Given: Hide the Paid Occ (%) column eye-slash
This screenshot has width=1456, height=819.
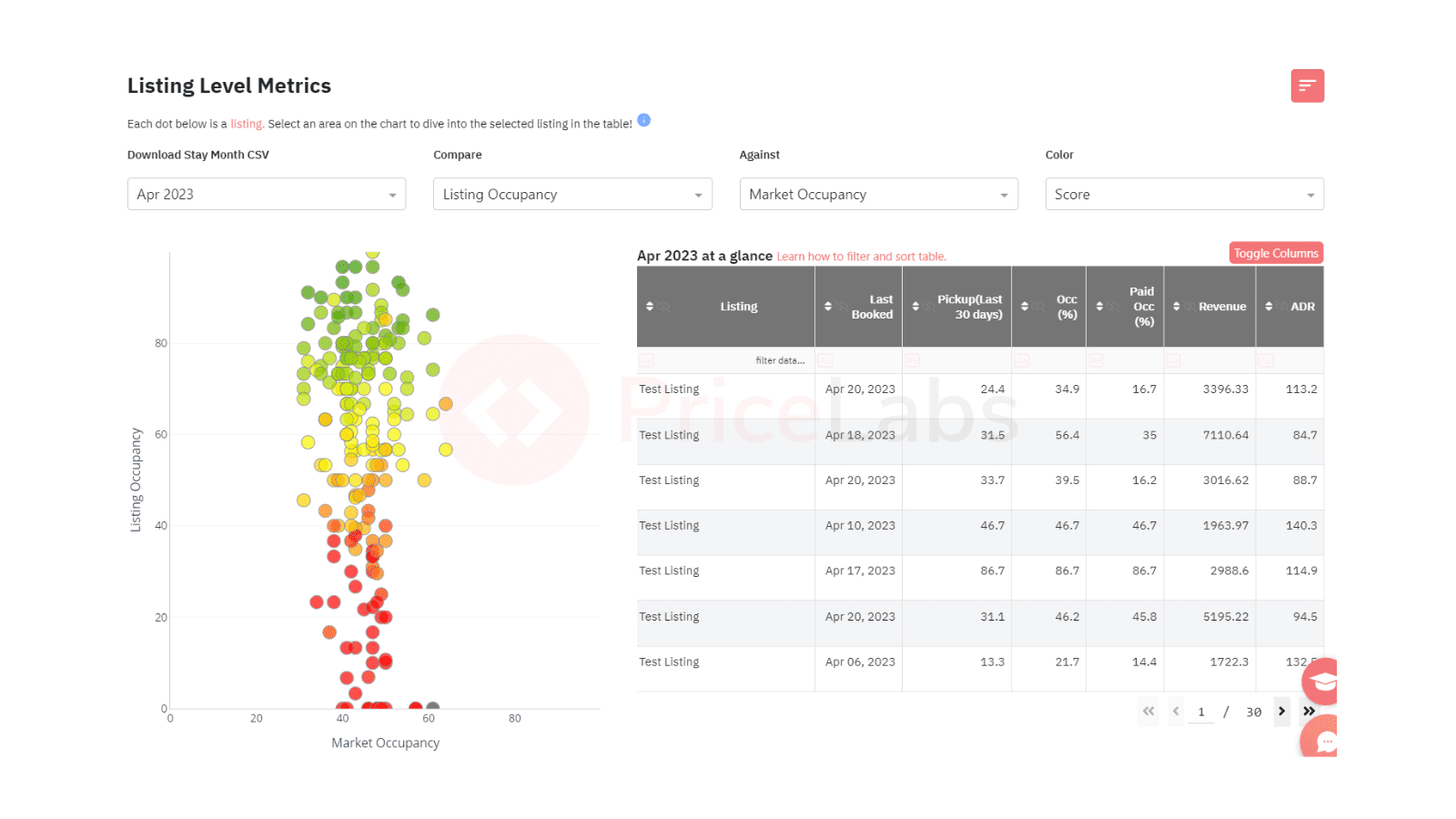Looking at the screenshot, I should (x=1114, y=307).
